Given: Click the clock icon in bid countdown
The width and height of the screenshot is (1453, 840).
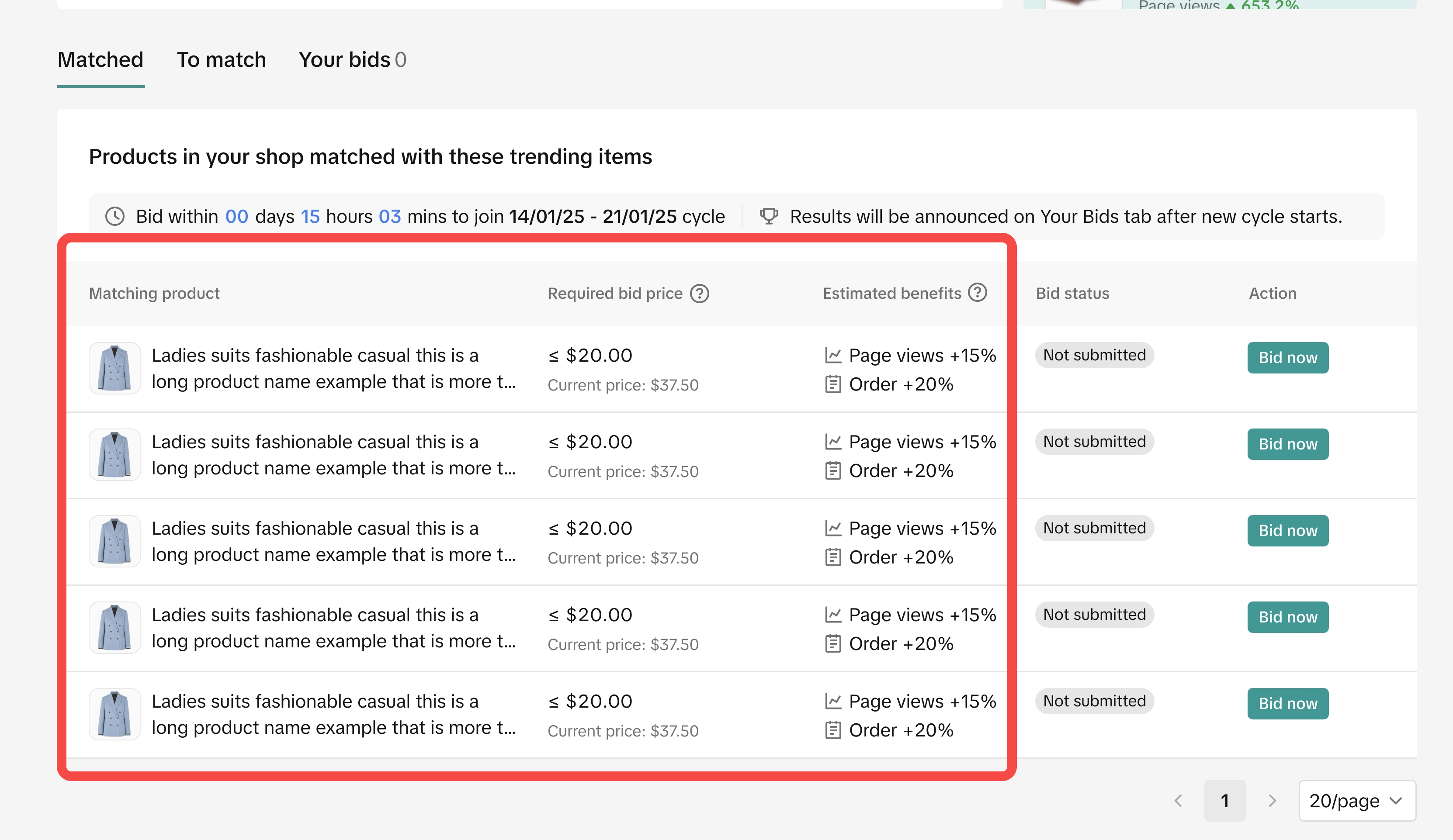Looking at the screenshot, I should tap(115, 216).
